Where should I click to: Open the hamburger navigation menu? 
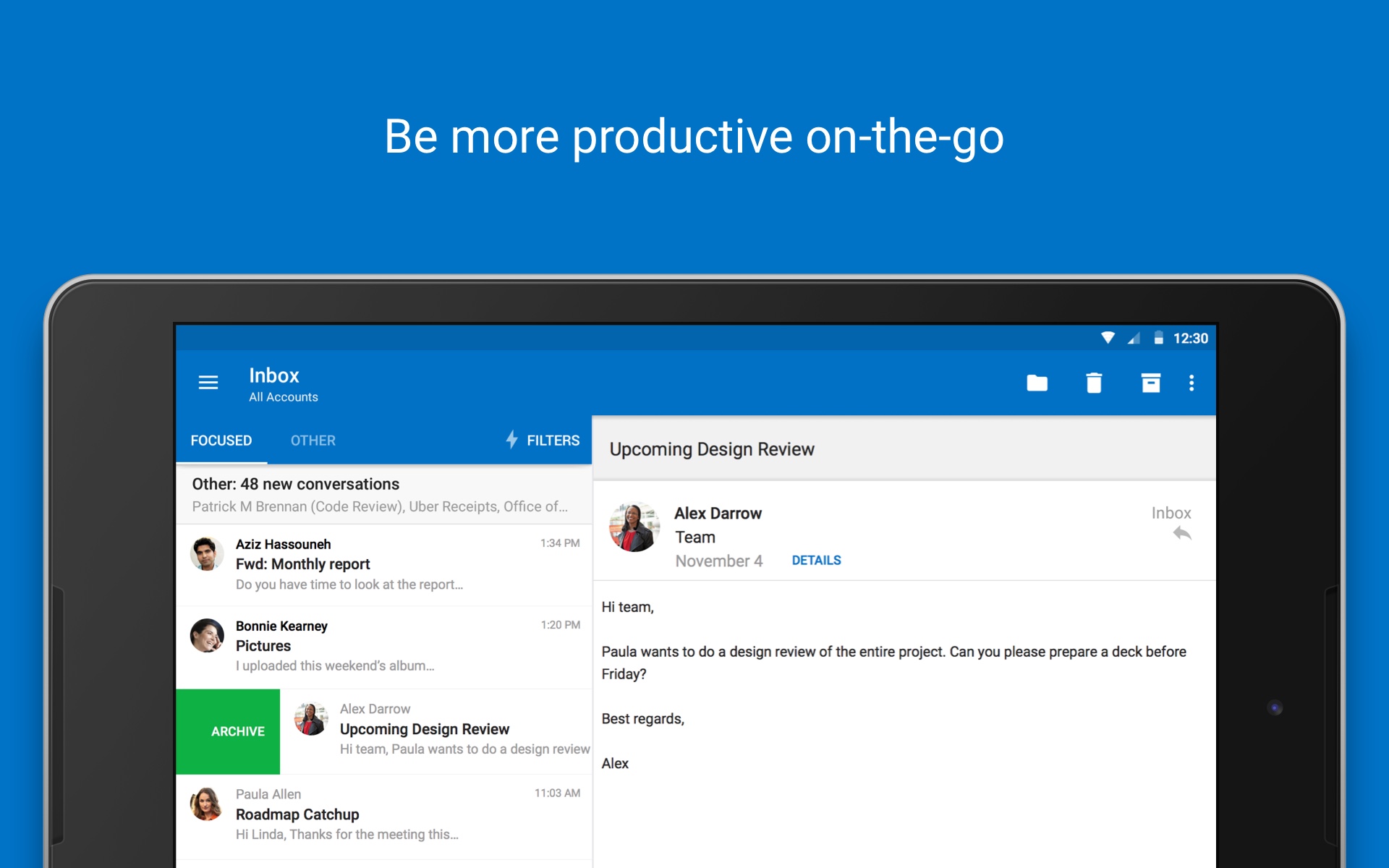coord(208,383)
